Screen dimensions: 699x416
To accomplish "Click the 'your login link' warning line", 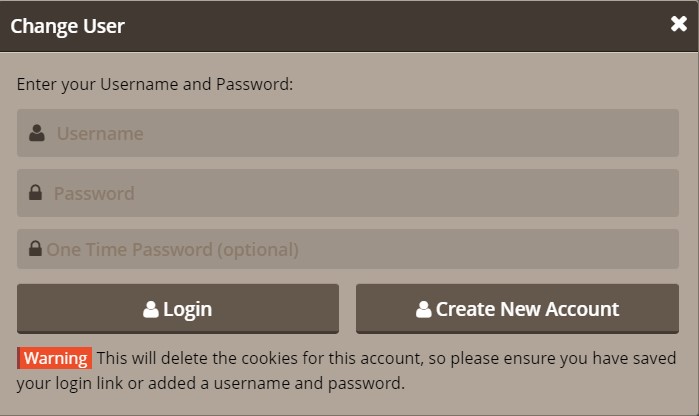I will [211, 383].
